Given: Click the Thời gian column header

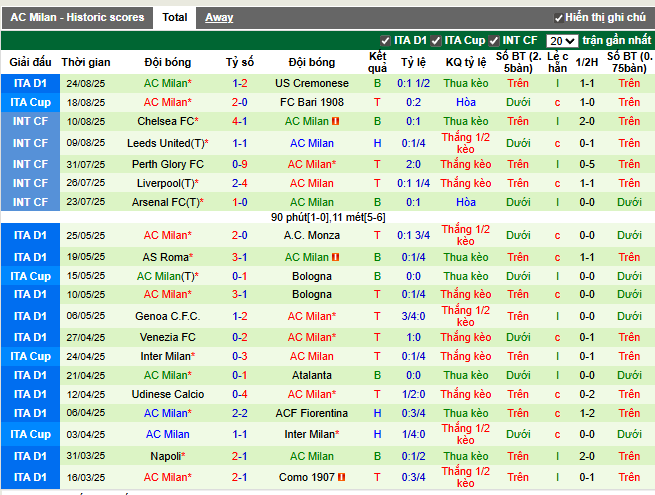Looking at the screenshot, I should [x=86, y=62].
